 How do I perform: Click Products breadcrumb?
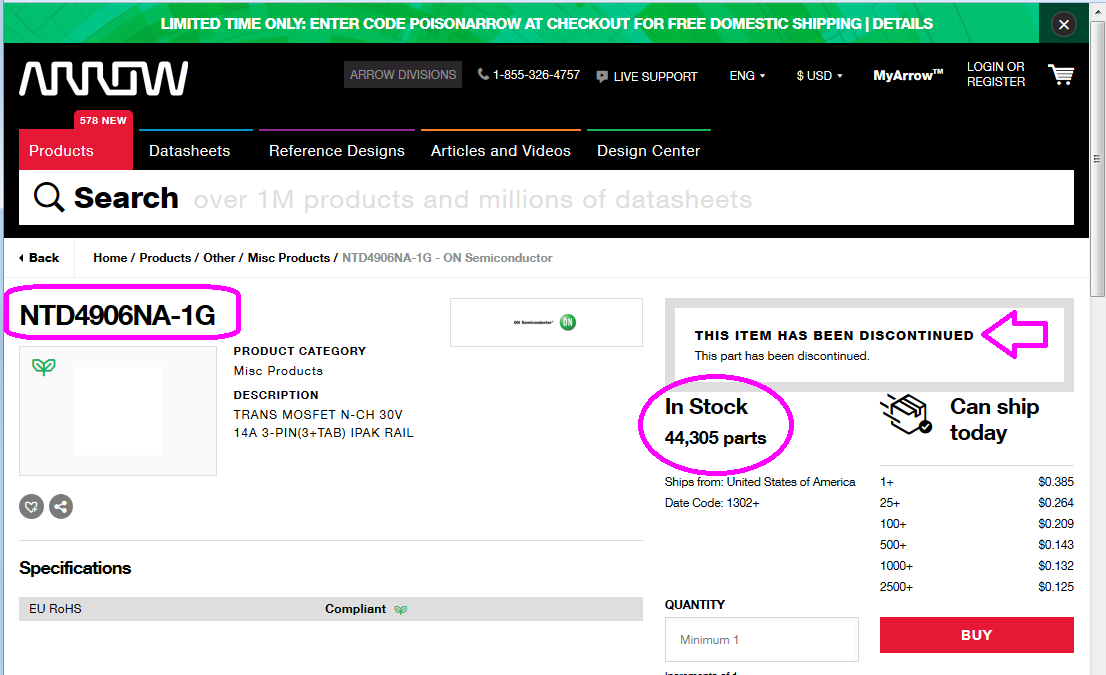[x=165, y=258]
